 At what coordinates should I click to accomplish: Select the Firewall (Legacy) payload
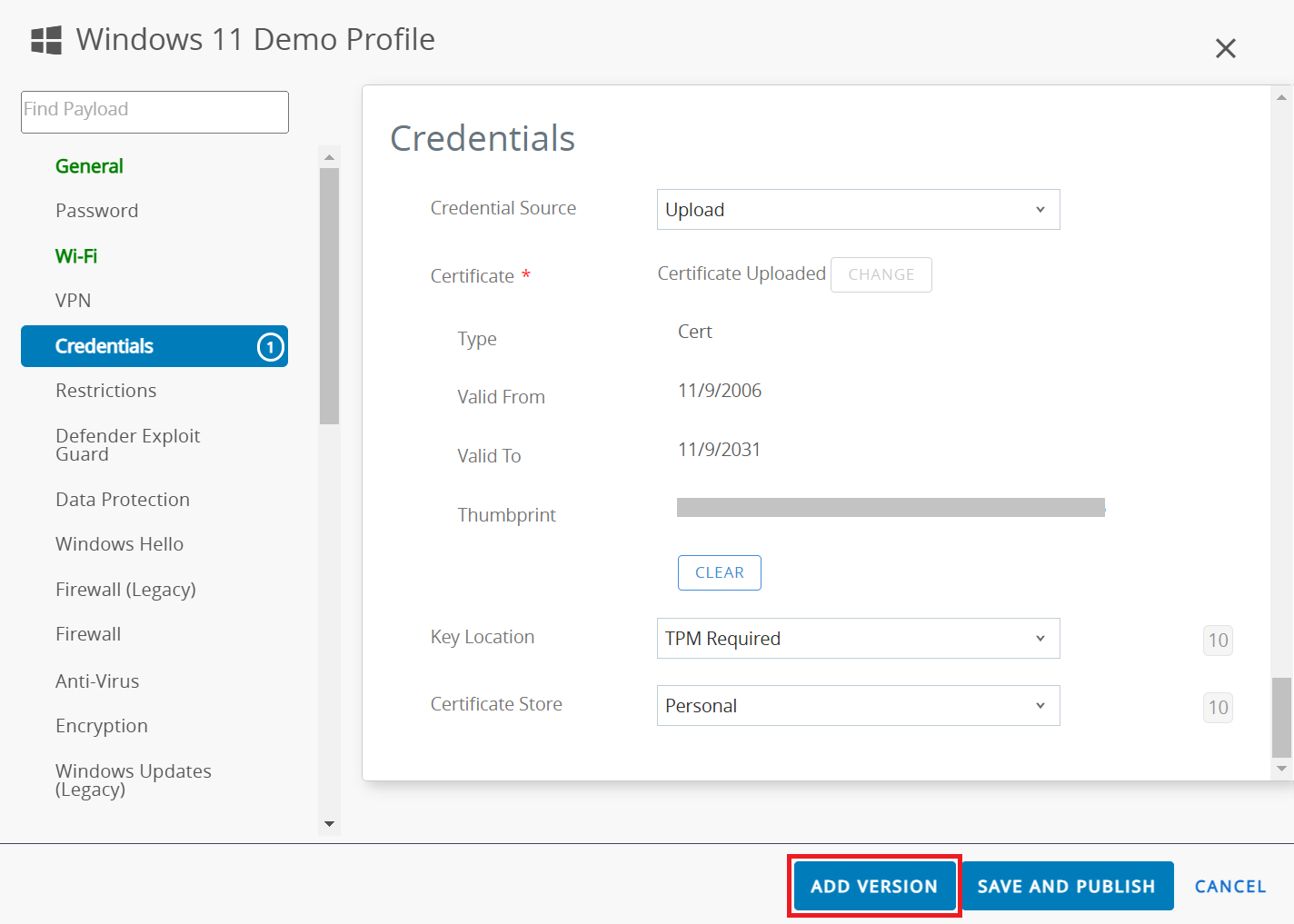point(126,590)
